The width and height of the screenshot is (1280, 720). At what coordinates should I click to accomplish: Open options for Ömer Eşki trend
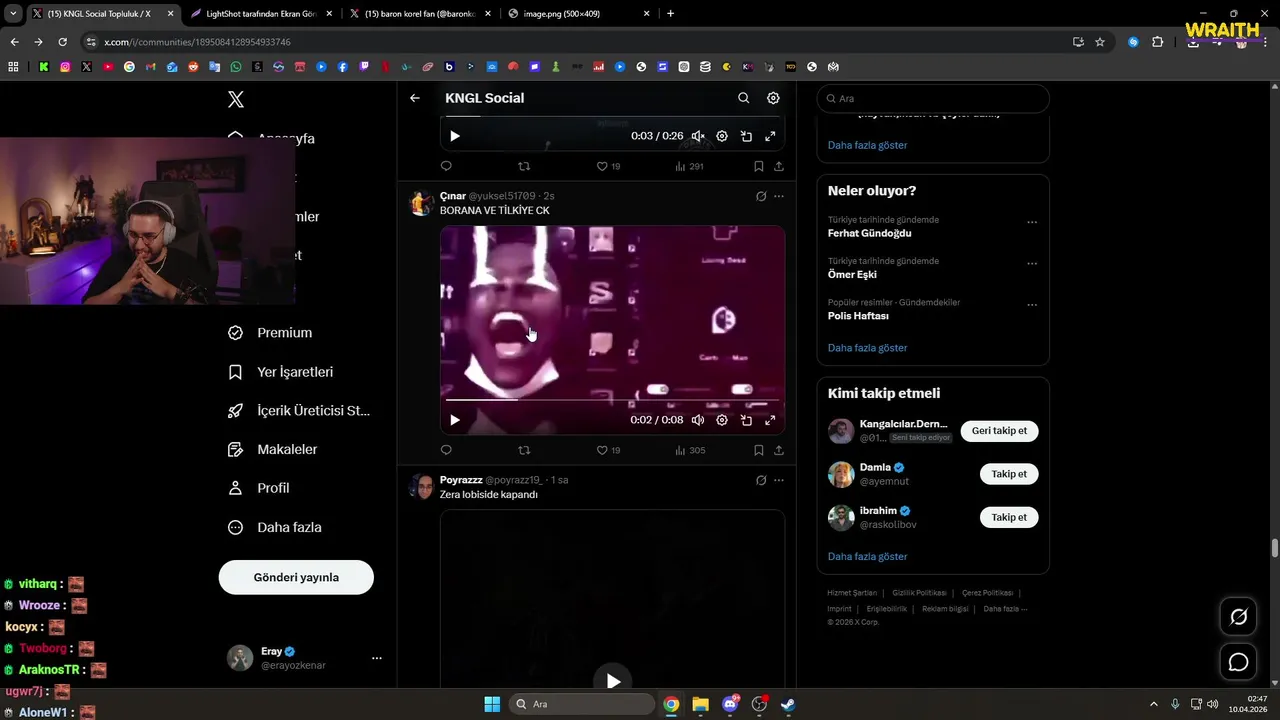tap(1032, 264)
